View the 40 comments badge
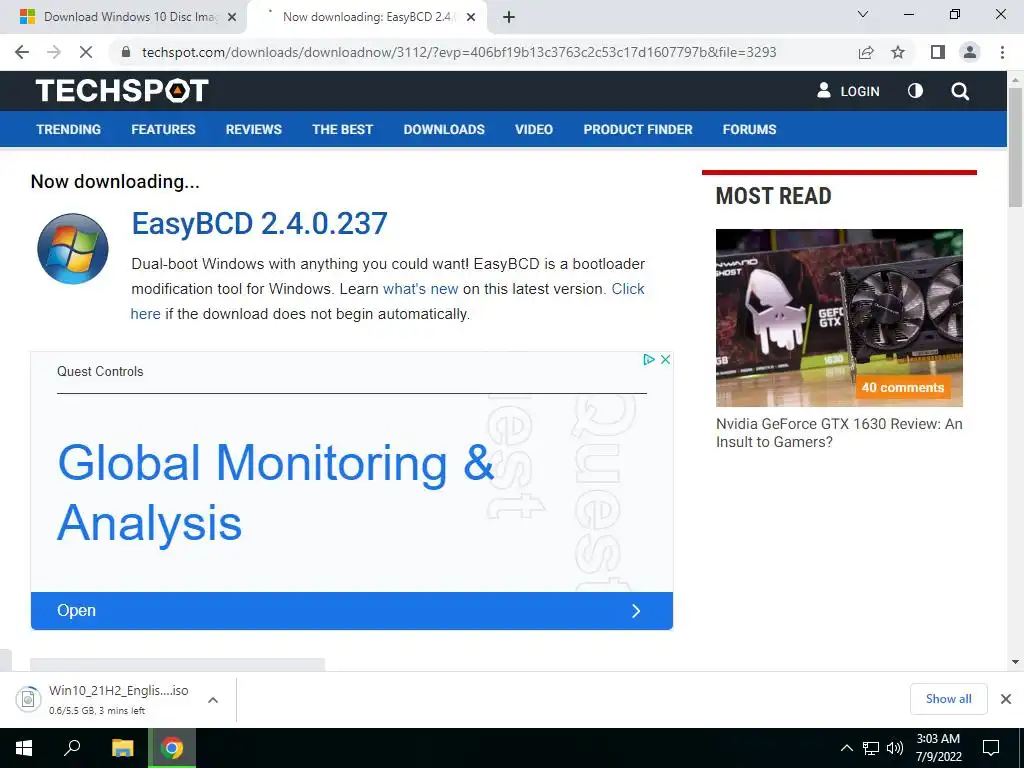This screenshot has width=1024, height=768. pyautogui.click(x=903, y=387)
